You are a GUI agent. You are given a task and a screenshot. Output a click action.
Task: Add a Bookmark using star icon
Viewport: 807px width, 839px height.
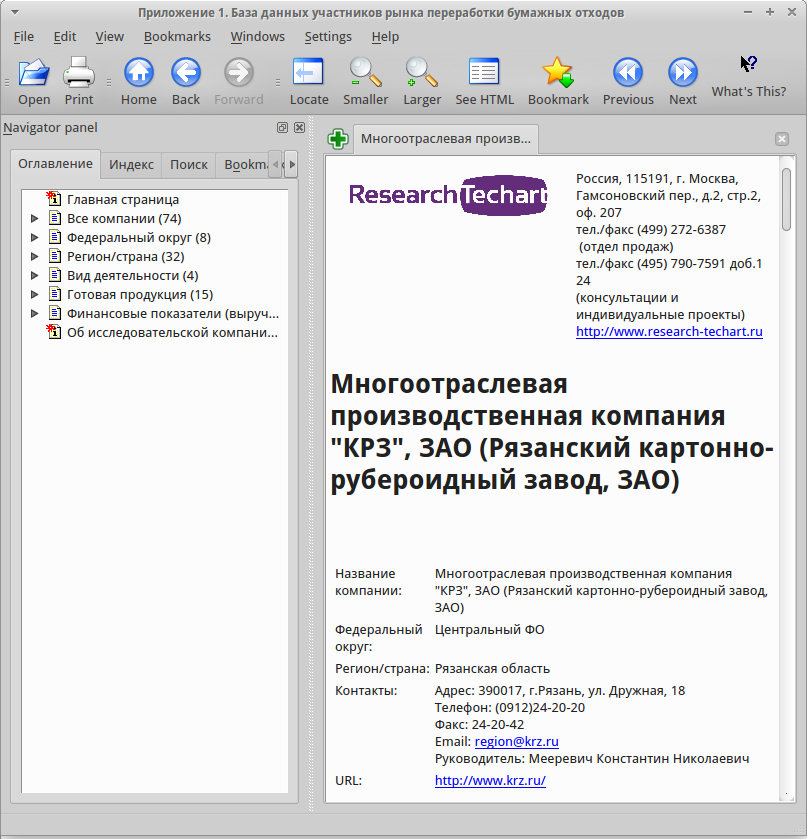(558, 72)
